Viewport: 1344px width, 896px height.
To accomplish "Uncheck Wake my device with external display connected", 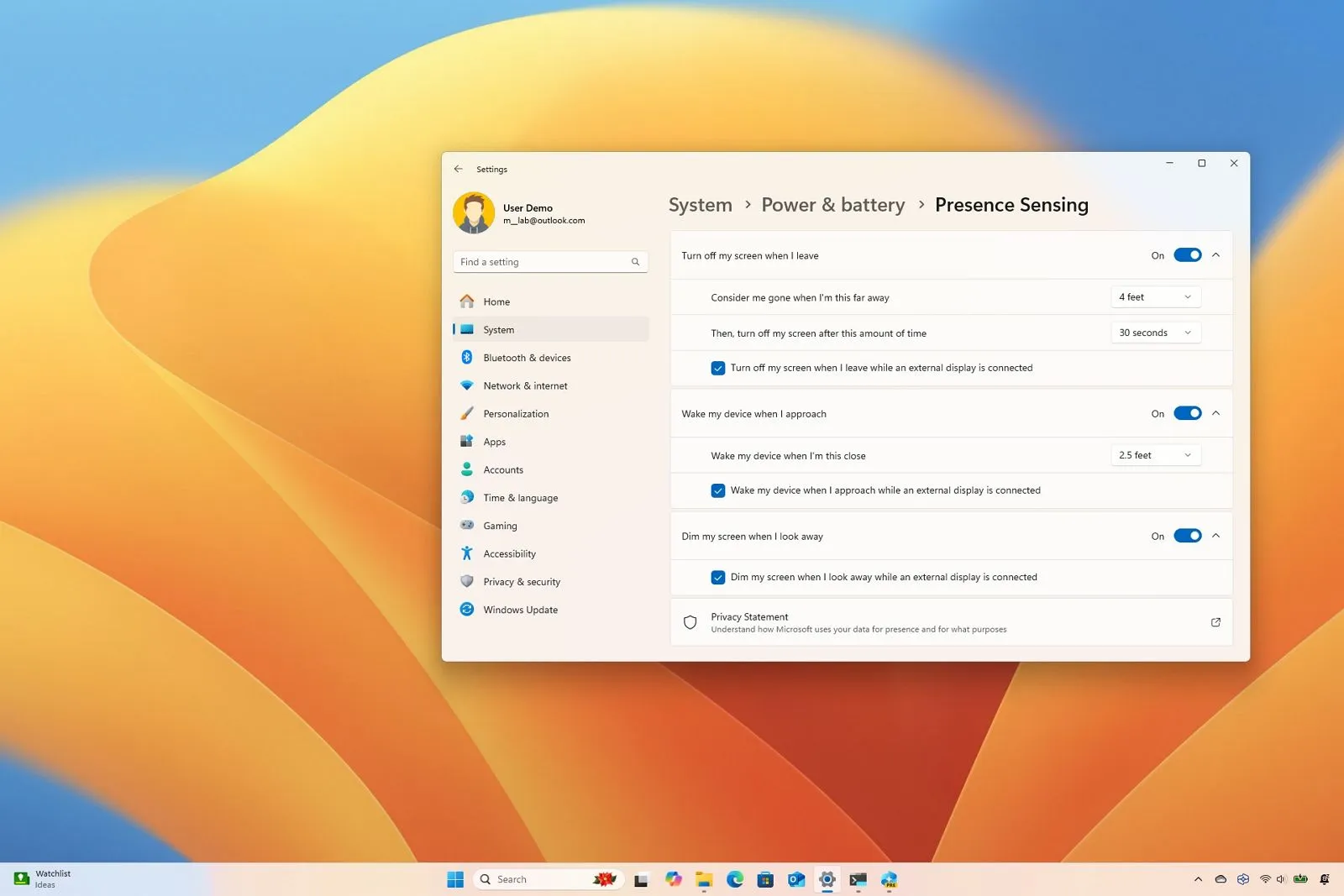I will 718,490.
